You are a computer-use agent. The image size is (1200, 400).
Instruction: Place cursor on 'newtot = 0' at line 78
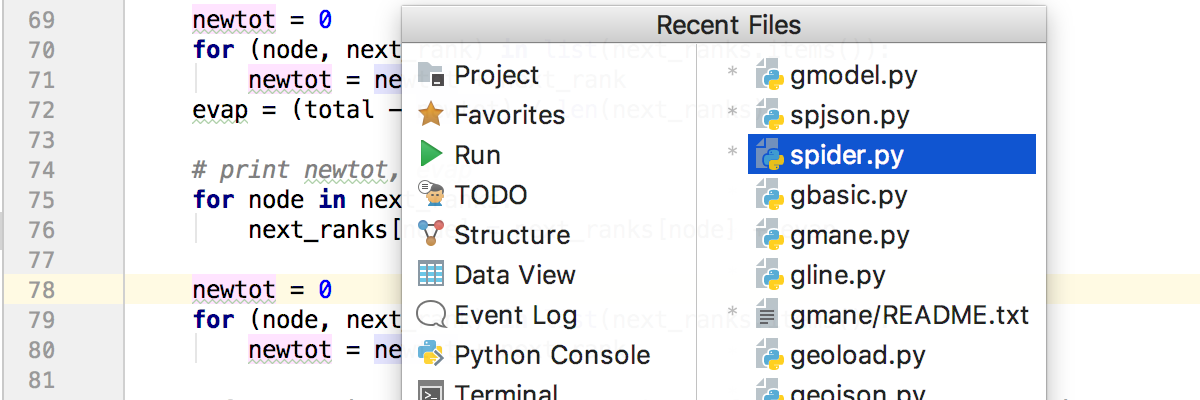point(262,290)
